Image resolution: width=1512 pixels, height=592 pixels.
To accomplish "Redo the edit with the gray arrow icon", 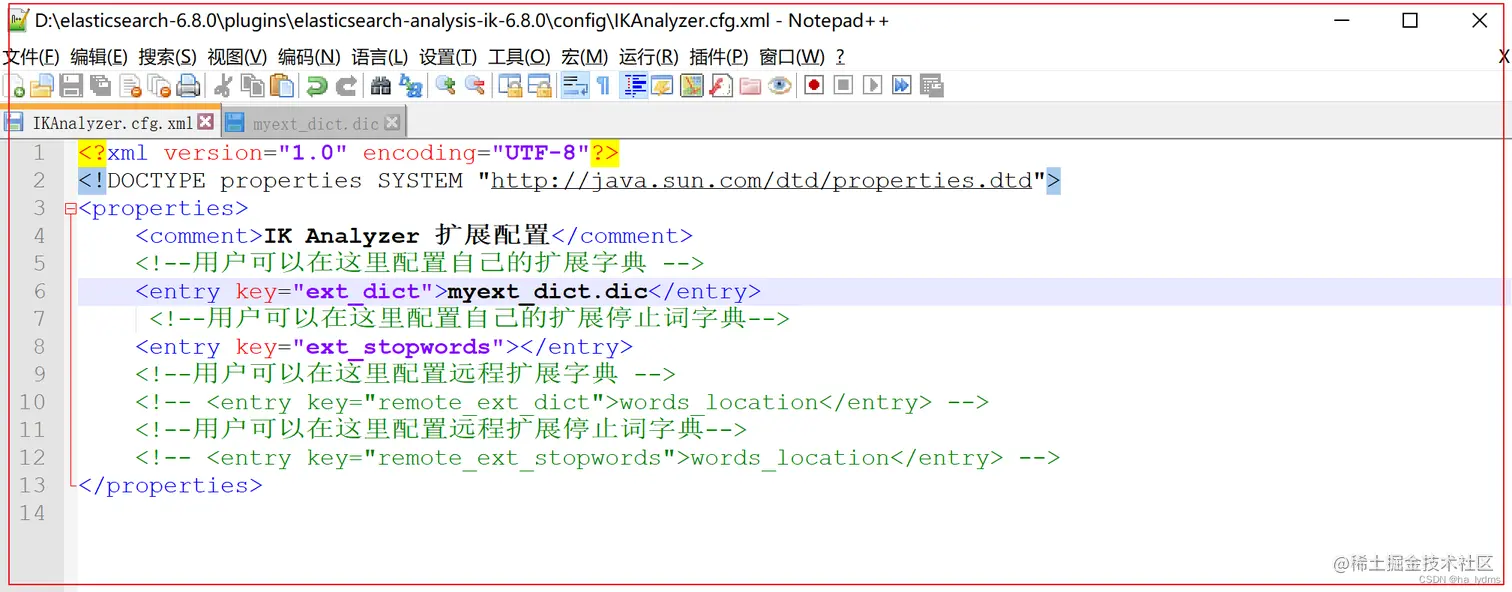I will point(346,86).
